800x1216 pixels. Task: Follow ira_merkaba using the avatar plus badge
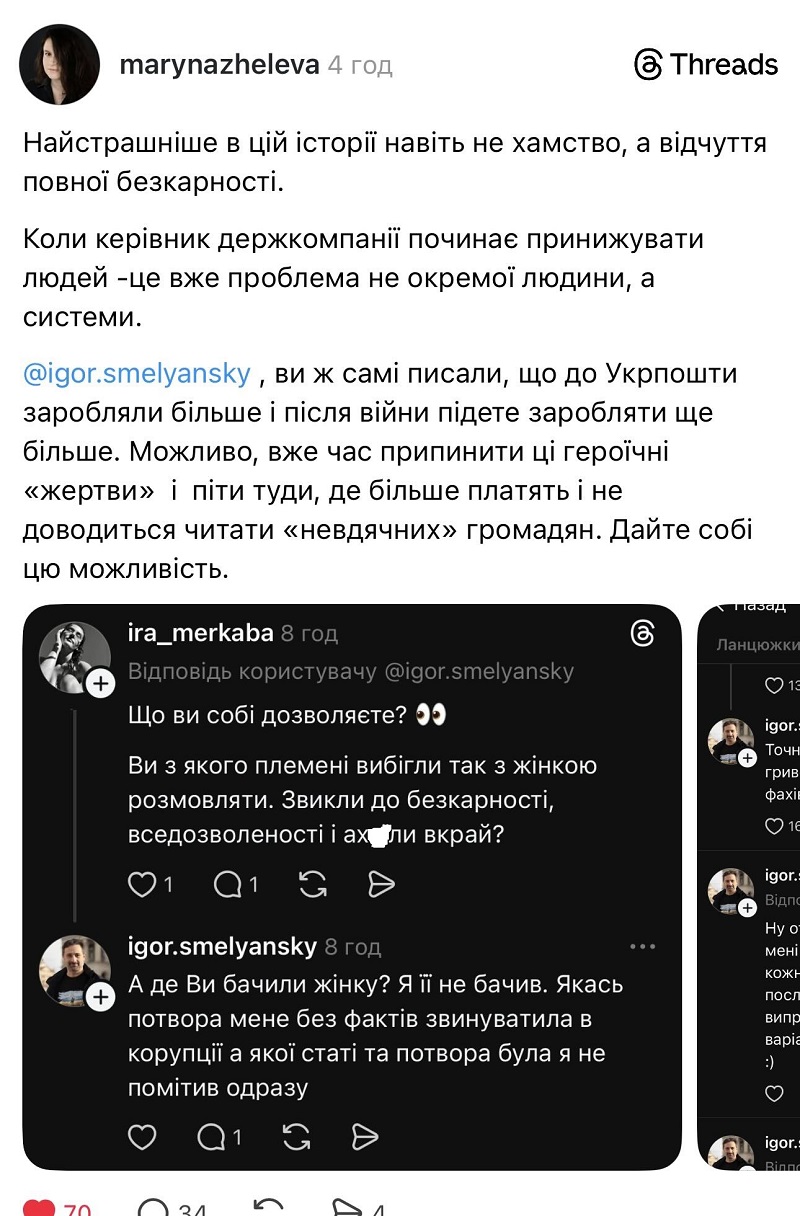click(x=101, y=683)
